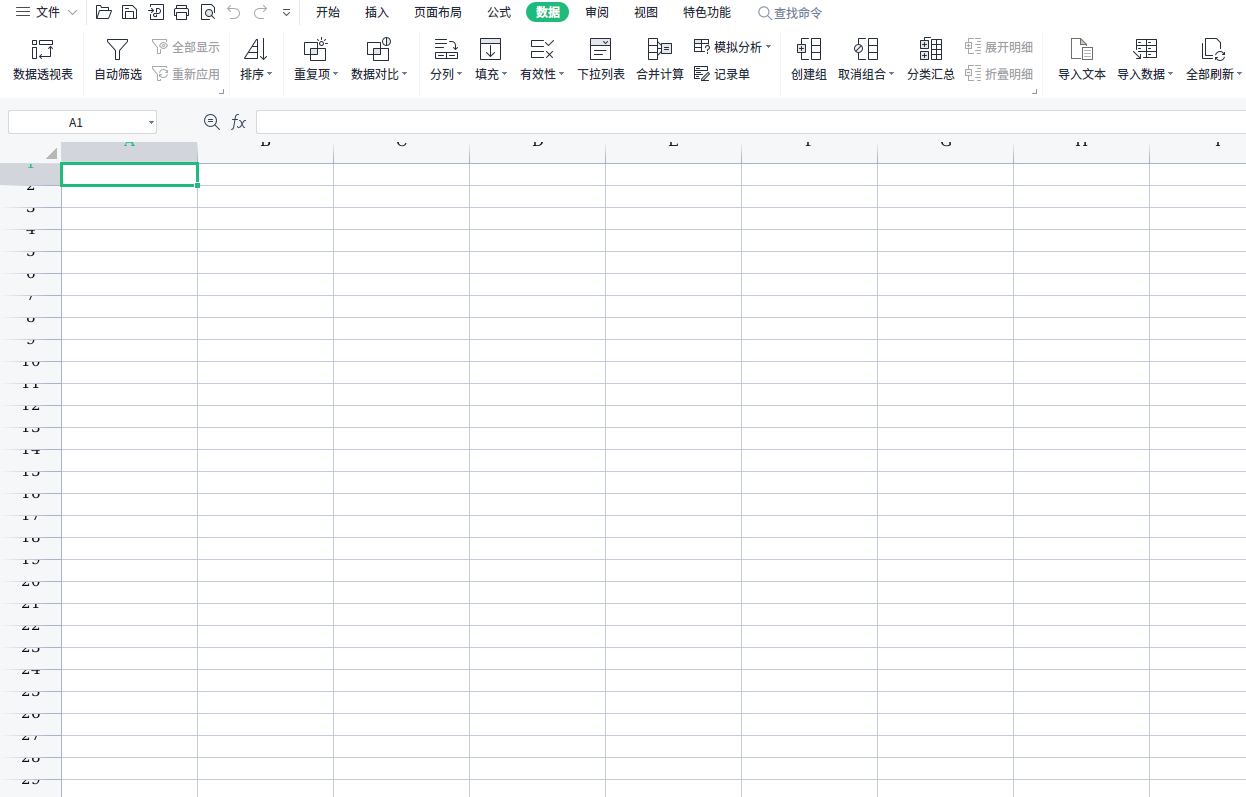Open print preview icon
The image size is (1246, 797).
click(x=207, y=12)
